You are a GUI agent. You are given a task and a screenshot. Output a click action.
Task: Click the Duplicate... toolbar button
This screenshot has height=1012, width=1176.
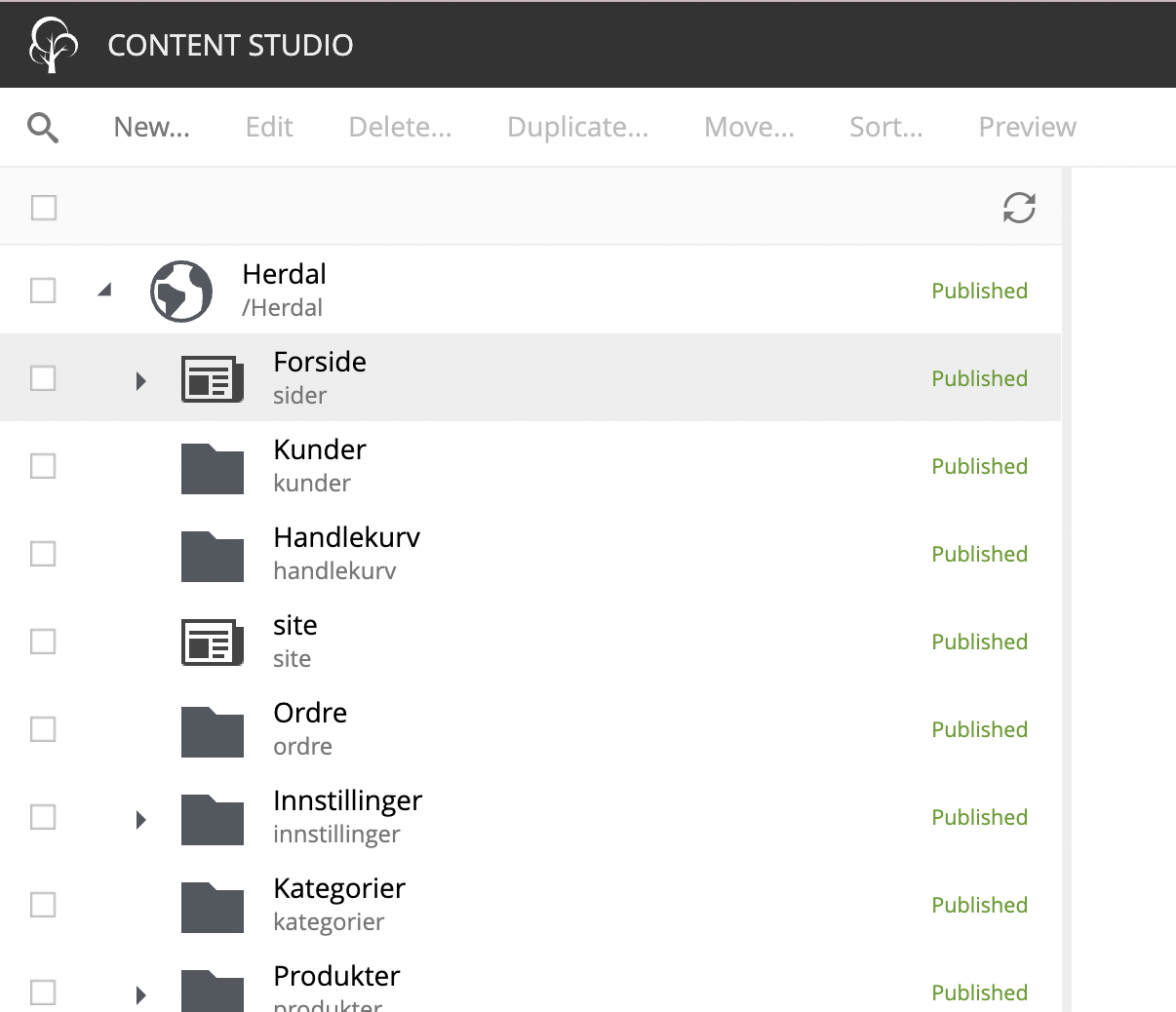coord(577,128)
